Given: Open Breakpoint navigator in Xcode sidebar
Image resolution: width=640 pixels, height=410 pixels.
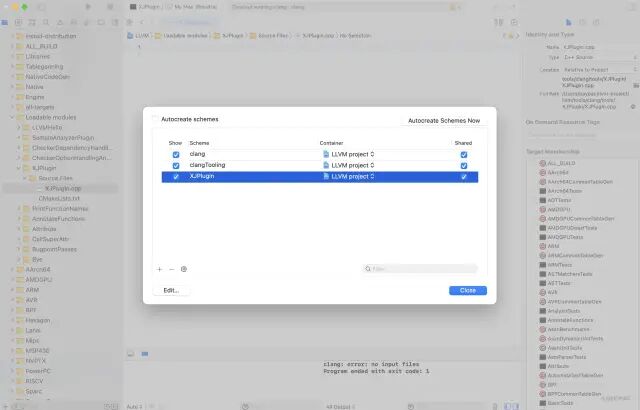Looking at the screenshot, I should pos(101,22).
